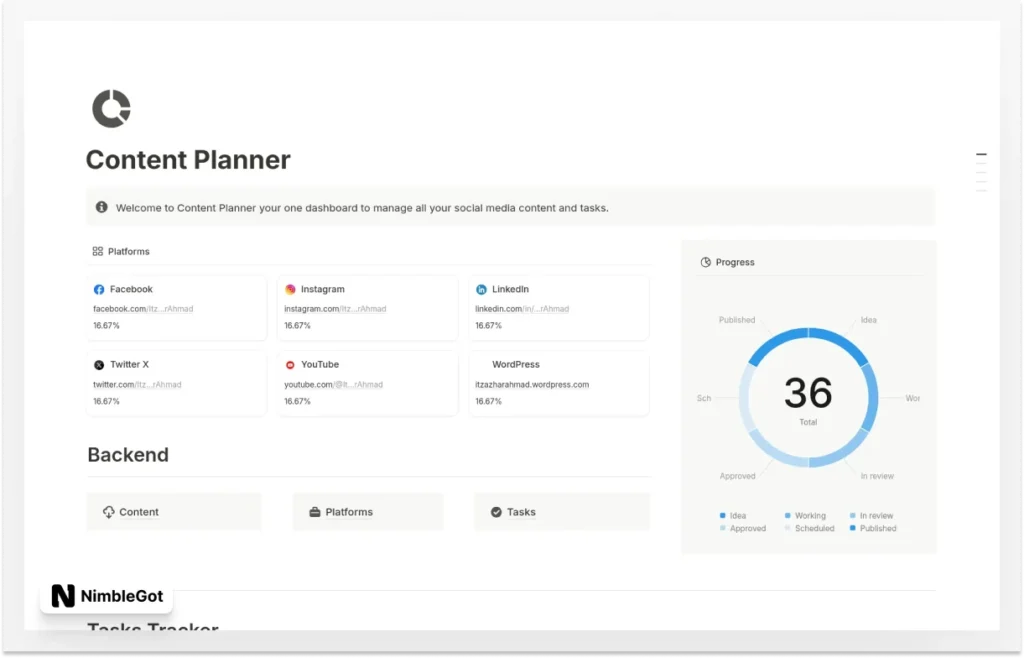The image size is (1024, 658).
Task: Select the LinkedIn icon
Action: 482,289
